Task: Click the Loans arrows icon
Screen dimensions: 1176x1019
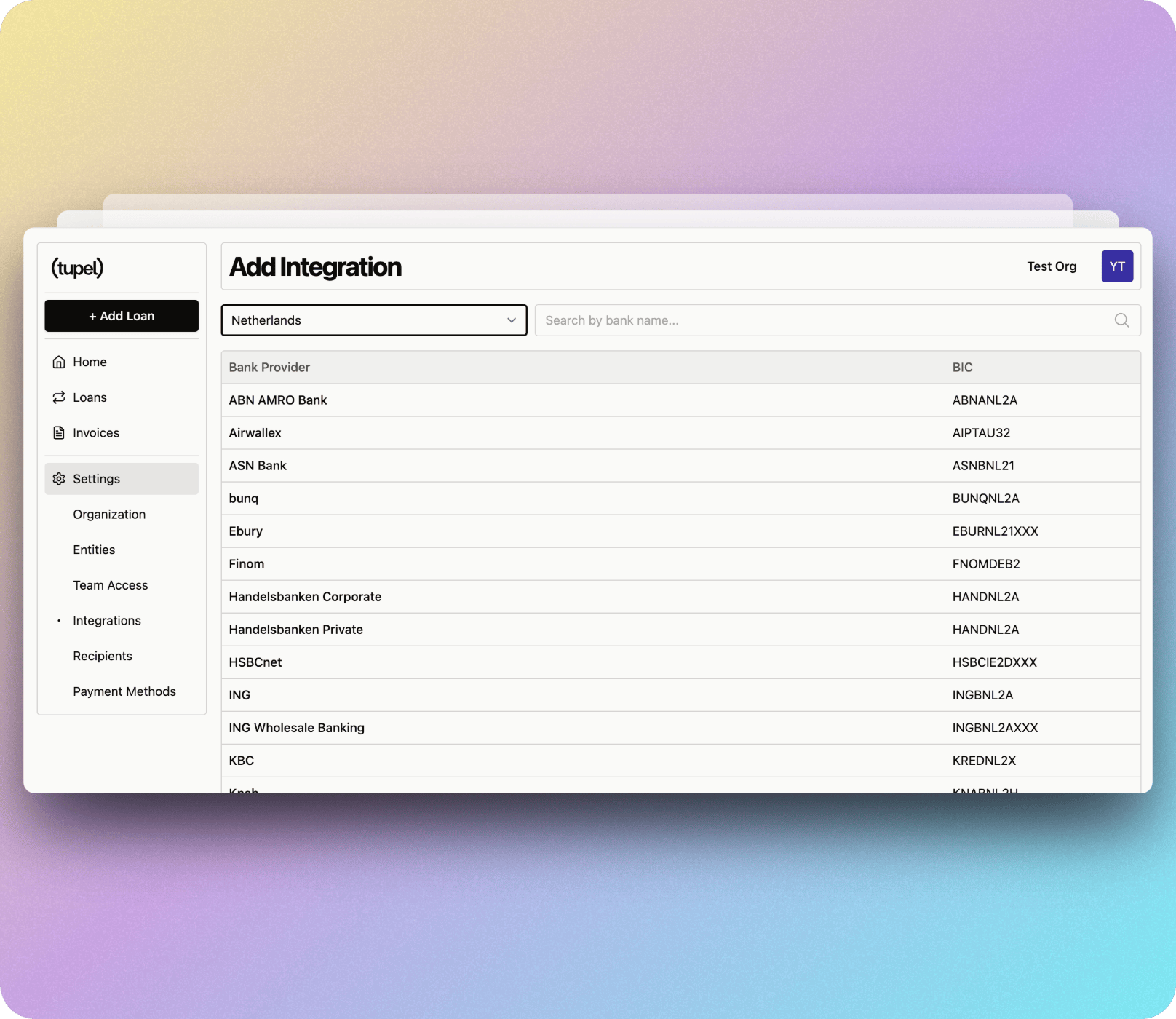Action: [x=59, y=397]
